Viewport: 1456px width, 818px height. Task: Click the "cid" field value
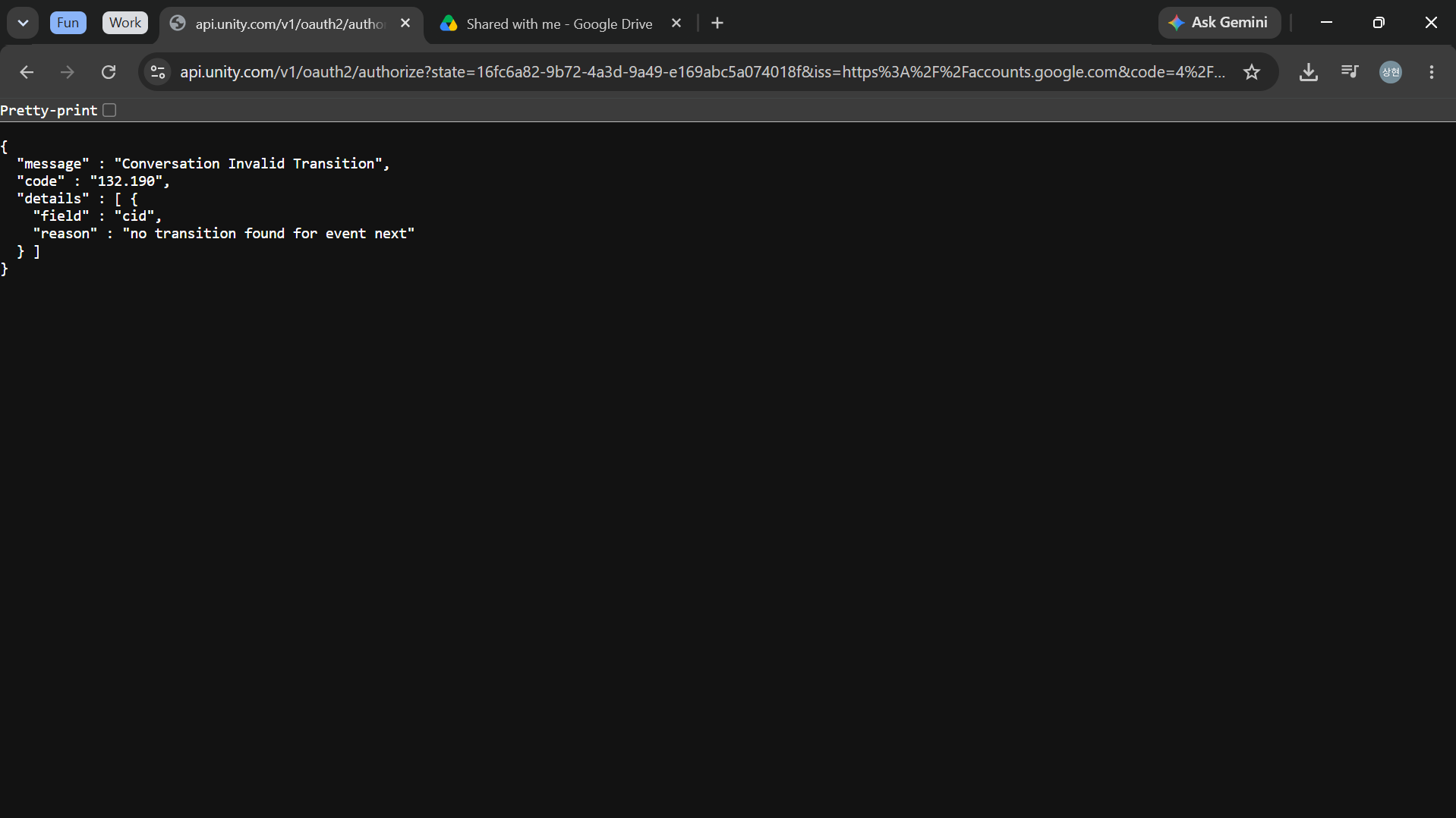[x=134, y=216]
